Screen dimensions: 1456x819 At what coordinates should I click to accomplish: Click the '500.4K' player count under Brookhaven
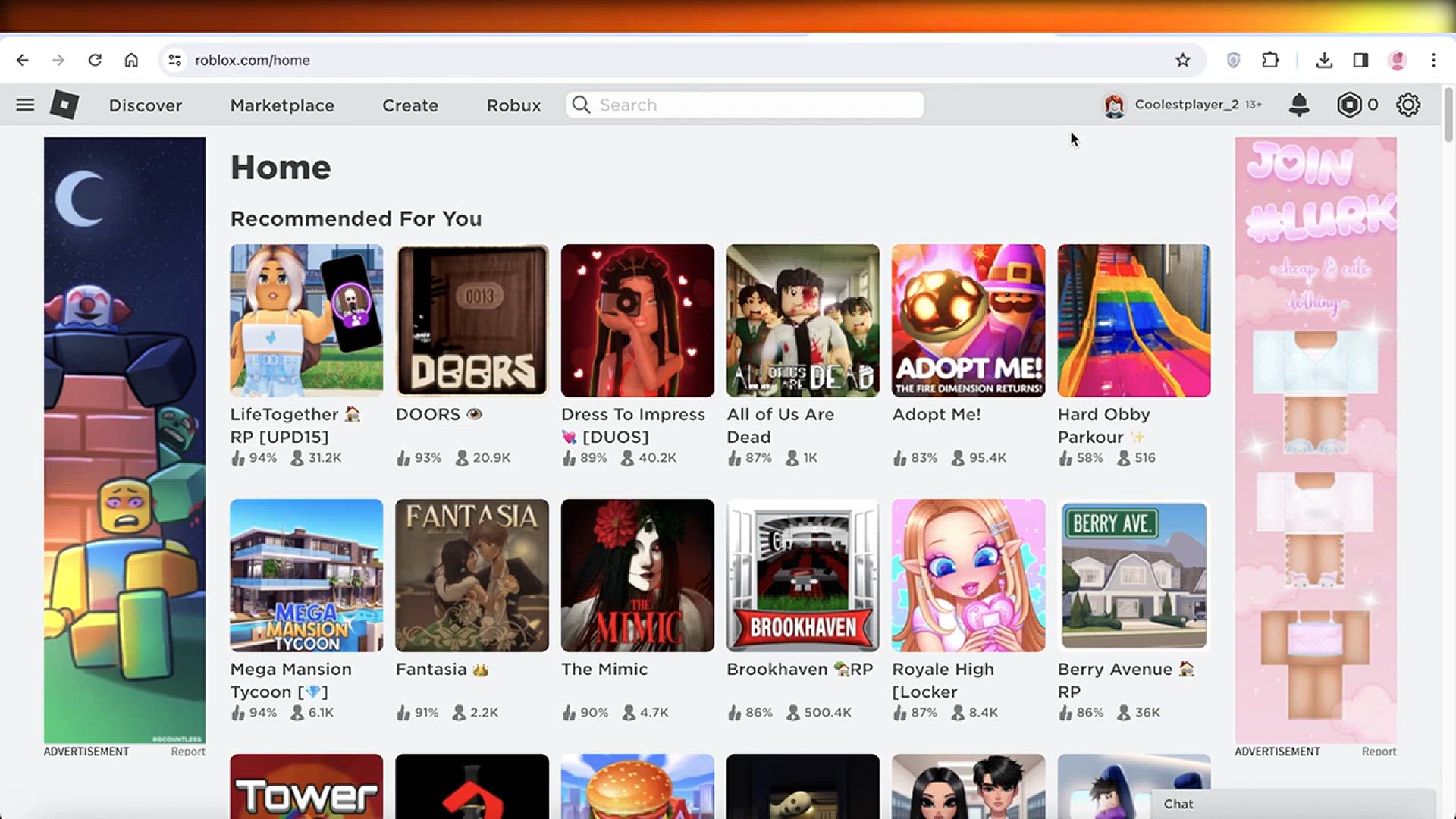827,713
